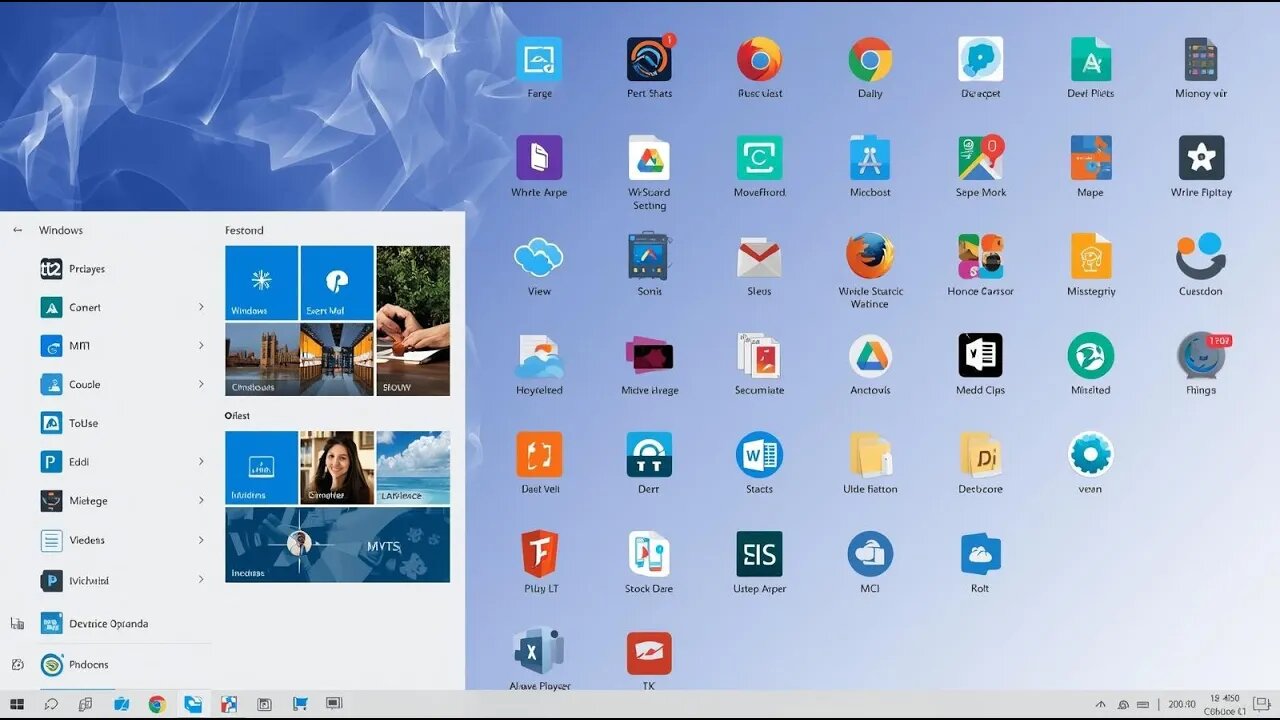Expand the Mietege submenu chevron

click(x=201, y=500)
